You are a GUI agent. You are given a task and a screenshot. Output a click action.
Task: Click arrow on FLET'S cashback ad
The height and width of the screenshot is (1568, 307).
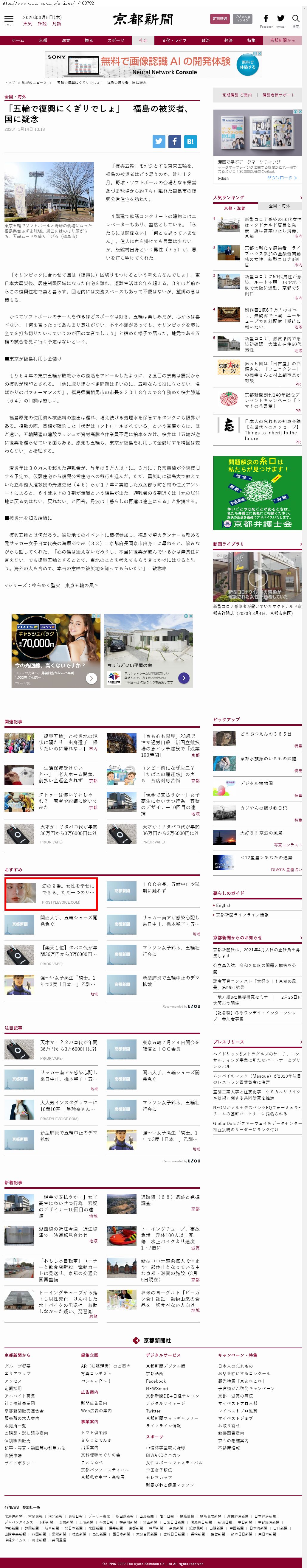[x=92, y=677]
